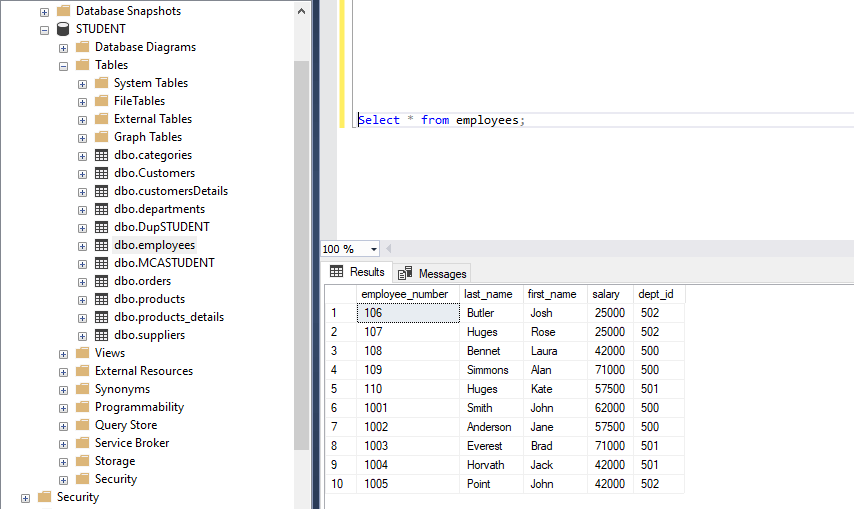Click the dbo.products table icon

click(101, 299)
